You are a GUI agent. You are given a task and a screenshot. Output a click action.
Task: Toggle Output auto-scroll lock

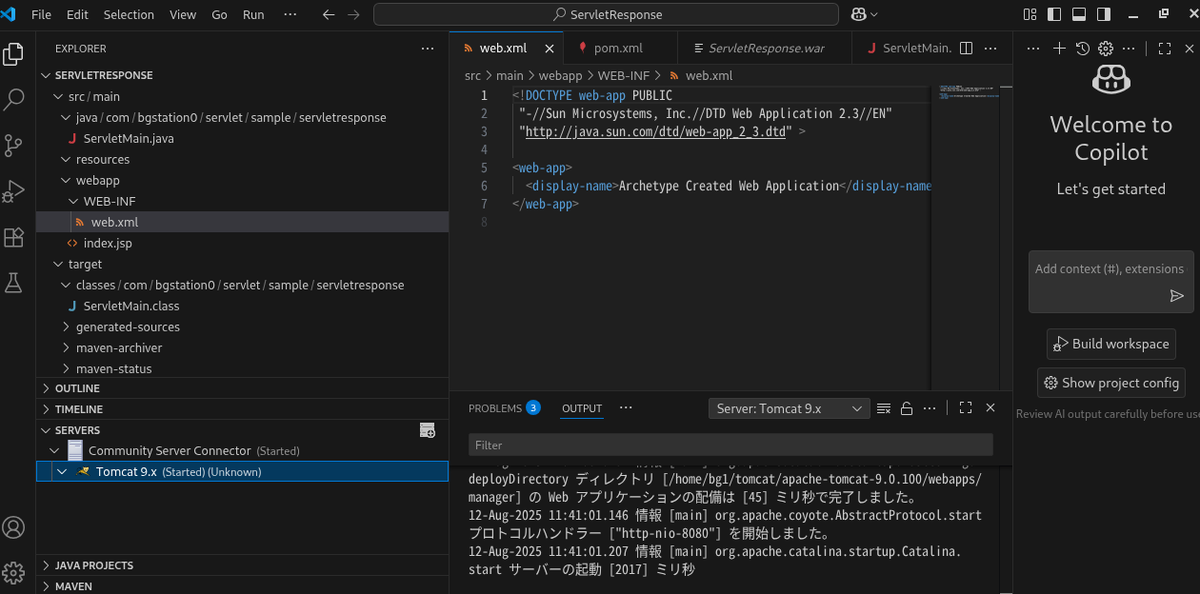click(906, 408)
